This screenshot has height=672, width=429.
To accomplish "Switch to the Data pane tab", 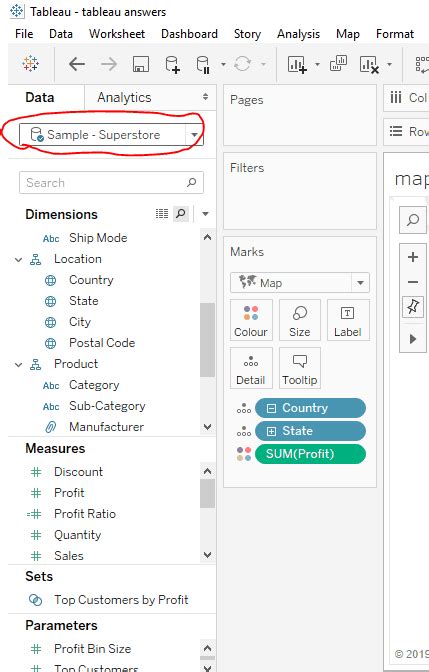I will (40, 98).
